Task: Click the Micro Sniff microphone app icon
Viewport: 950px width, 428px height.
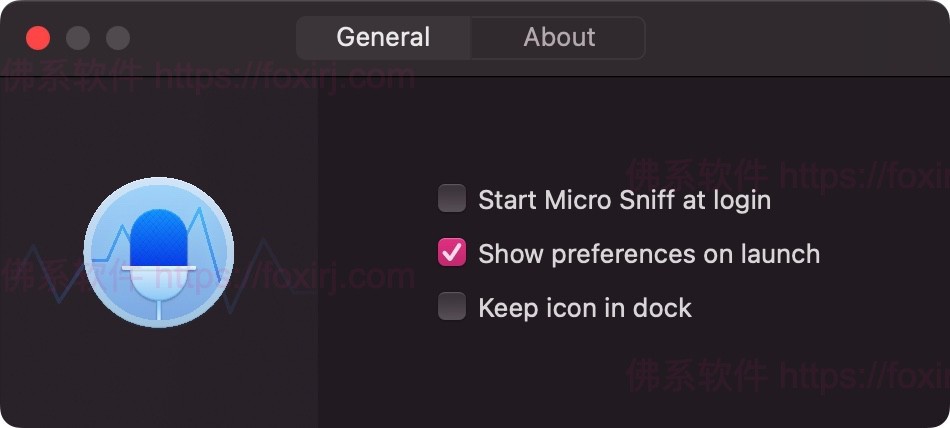Action: pyautogui.click(x=159, y=252)
